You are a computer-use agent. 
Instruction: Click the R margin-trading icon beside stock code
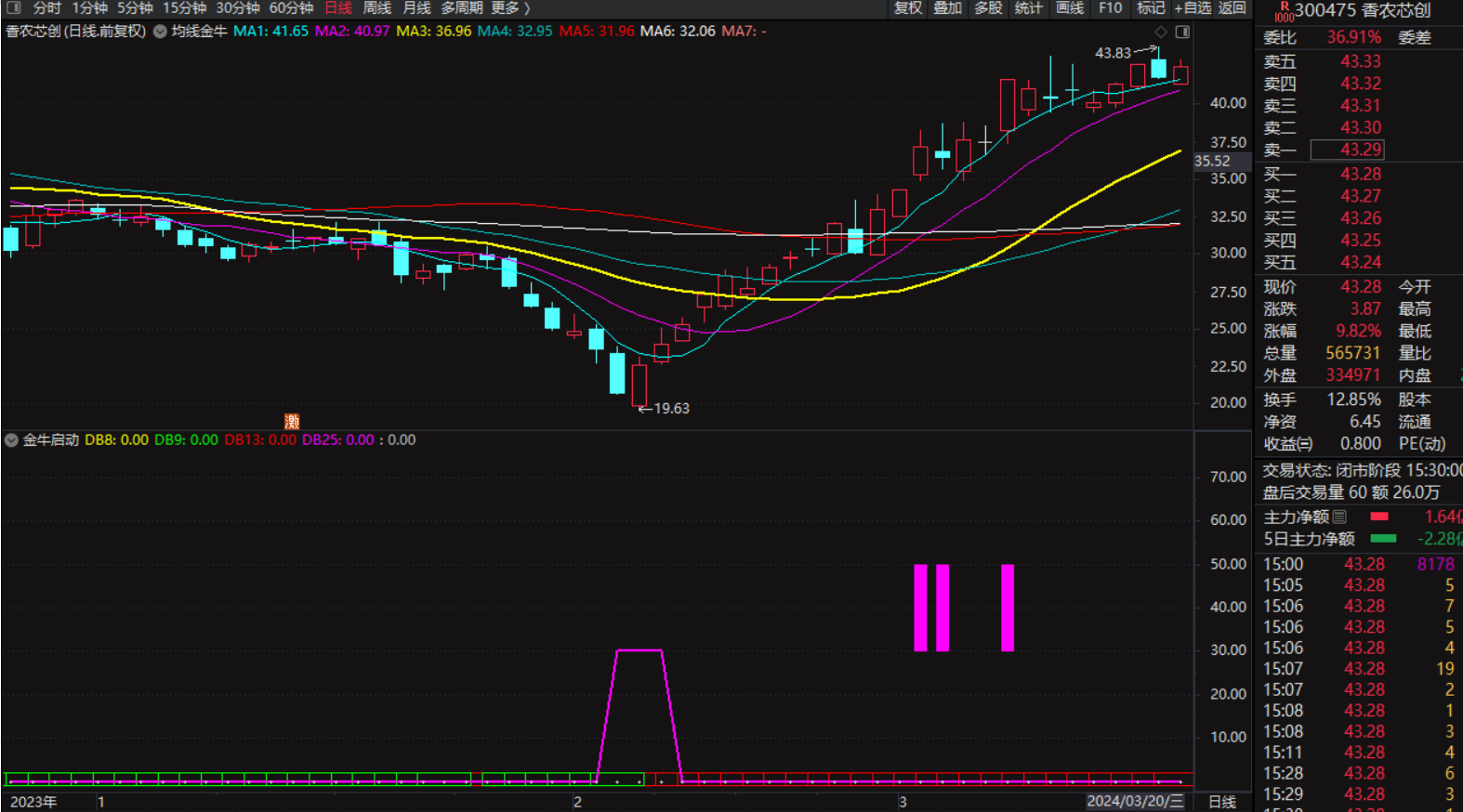tap(1284, 10)
